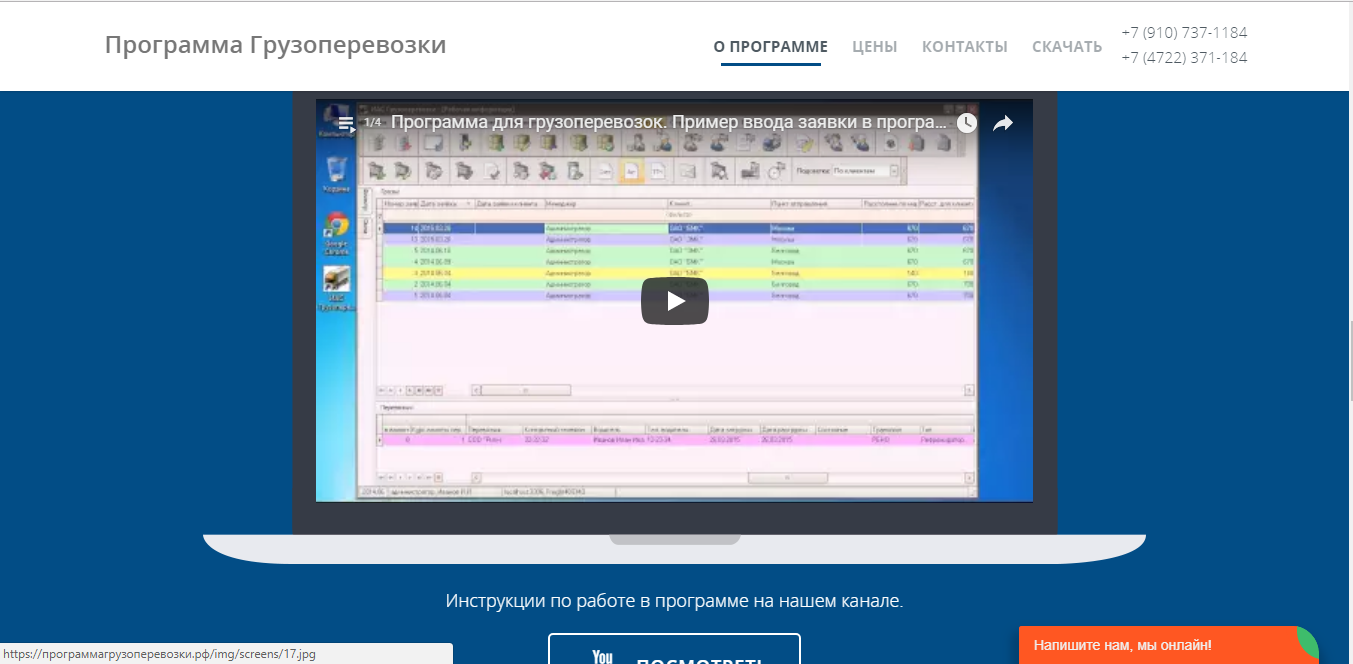Click the YouTube logo on the watch button
1353x664 pixels.
pyautogui.click(x=601, y=655)
